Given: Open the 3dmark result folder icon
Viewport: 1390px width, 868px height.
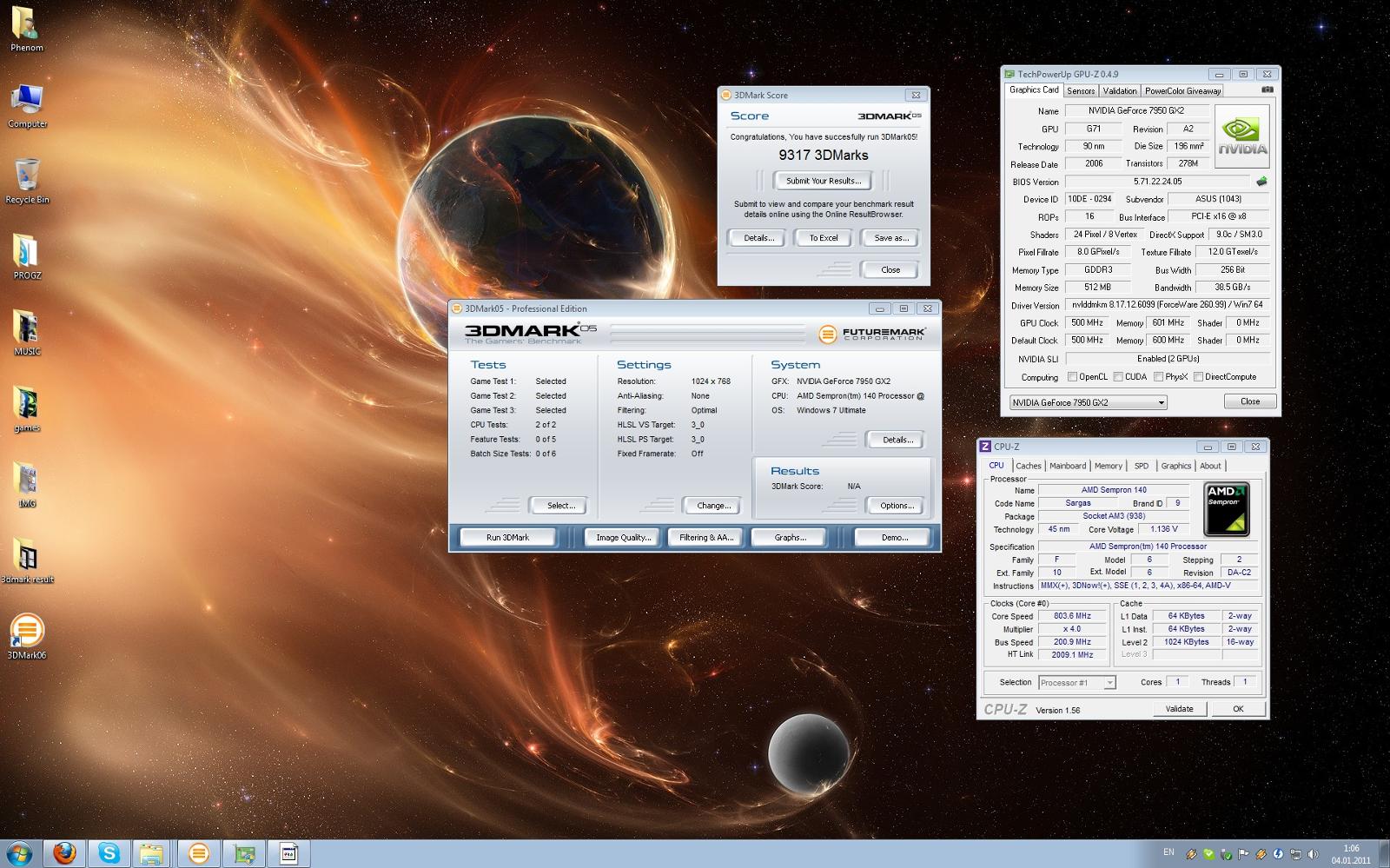Looking at the screenshot, I should [27, 560].
